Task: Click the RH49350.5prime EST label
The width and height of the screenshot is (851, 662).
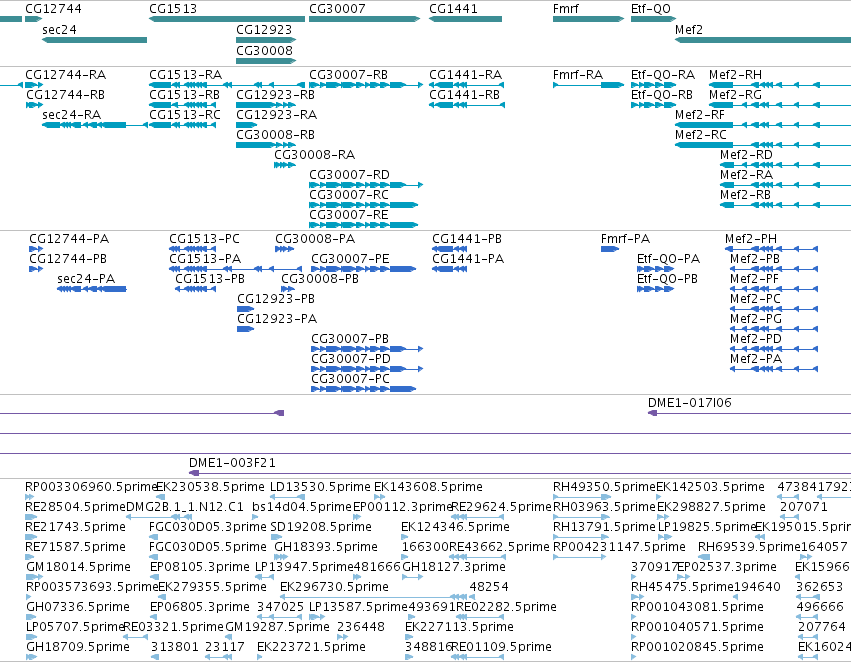Action: click(604, 487)
